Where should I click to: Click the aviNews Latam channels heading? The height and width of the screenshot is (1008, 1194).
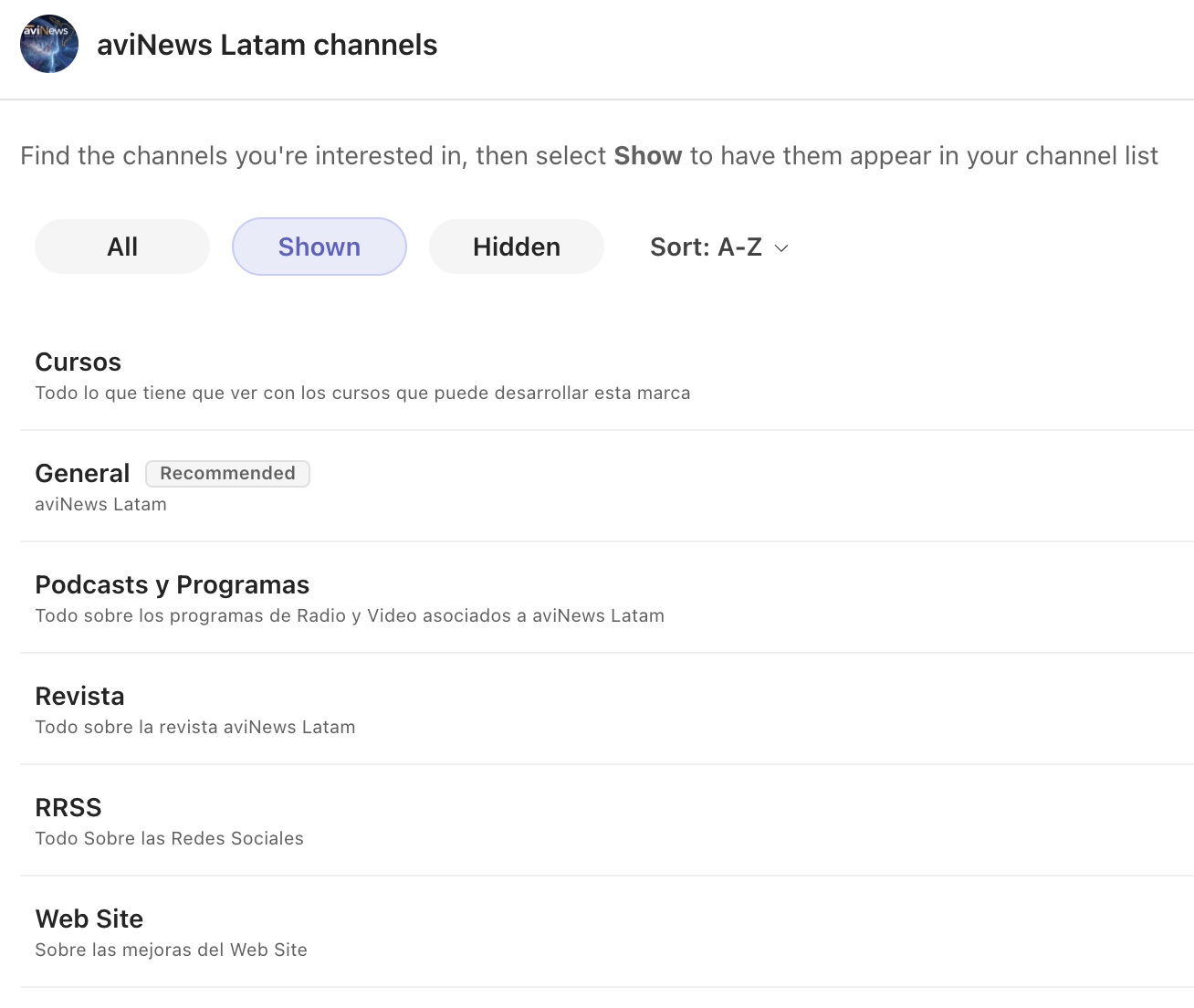tap(267, 45)
